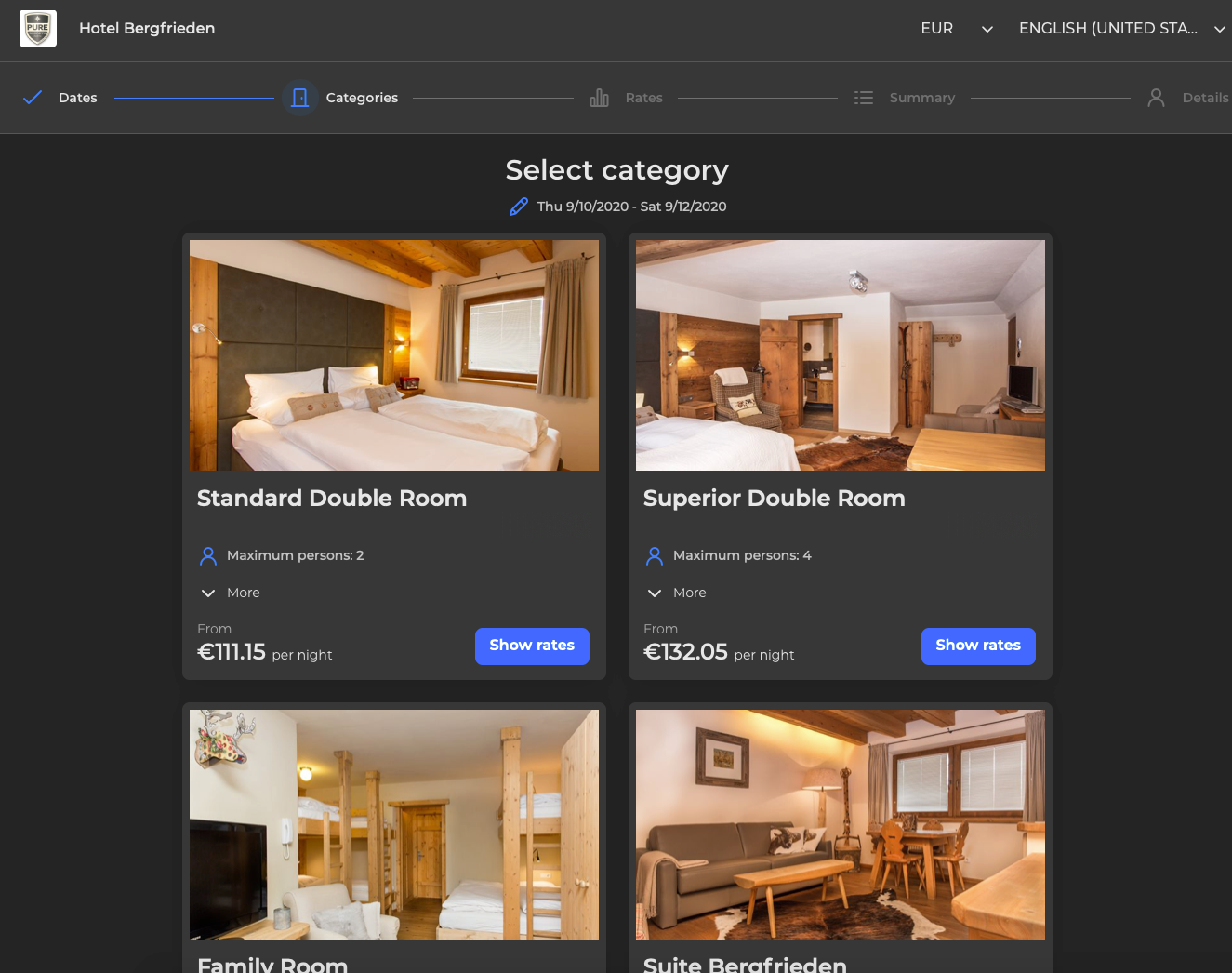Image resolution: width=1232 pixels, height=973 pixels.
Task: Click the person icon in Superior Double Room
Action: click(655, 556)
